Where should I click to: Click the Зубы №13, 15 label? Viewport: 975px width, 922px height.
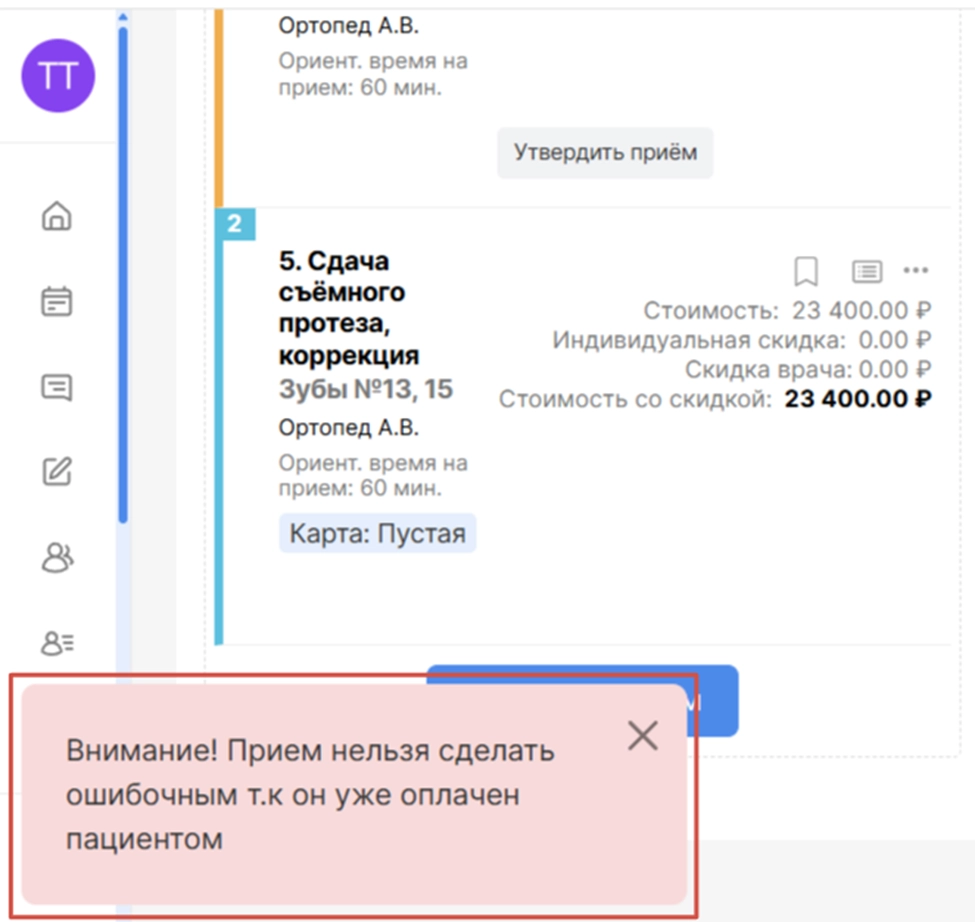click(x=365, y=389)
